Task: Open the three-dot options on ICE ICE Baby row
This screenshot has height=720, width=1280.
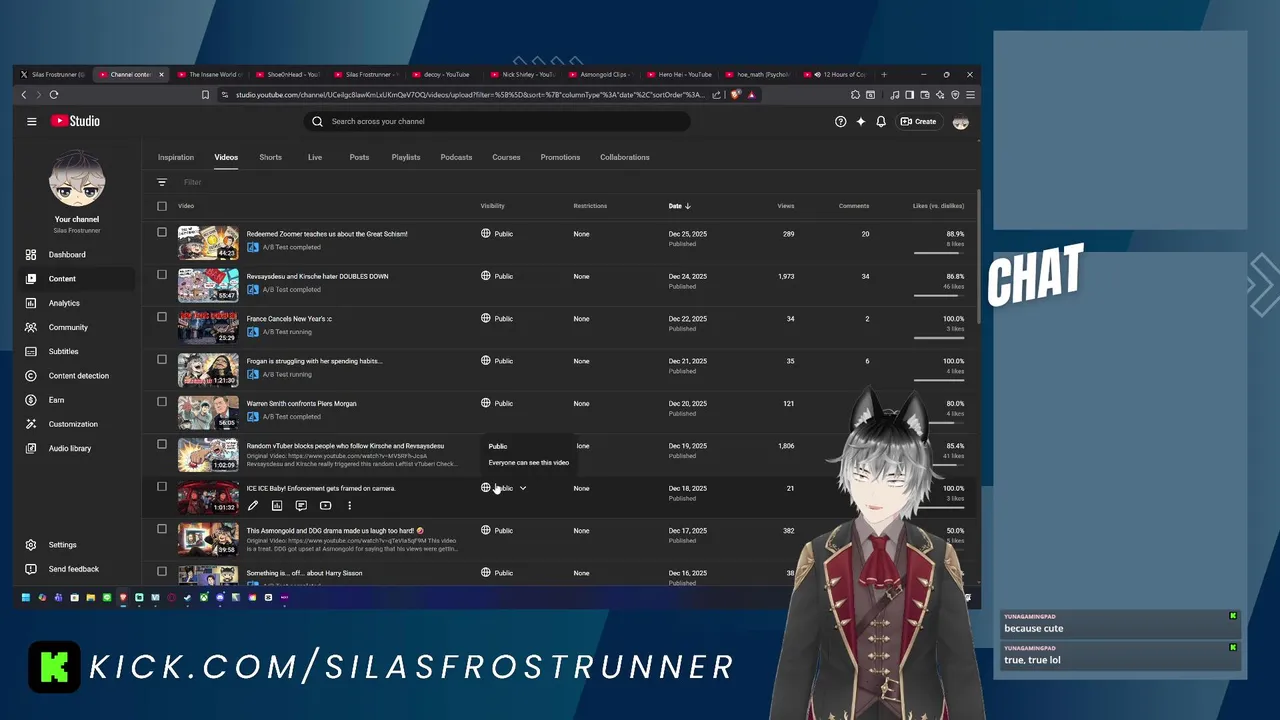Action: [x=349, y=506]
